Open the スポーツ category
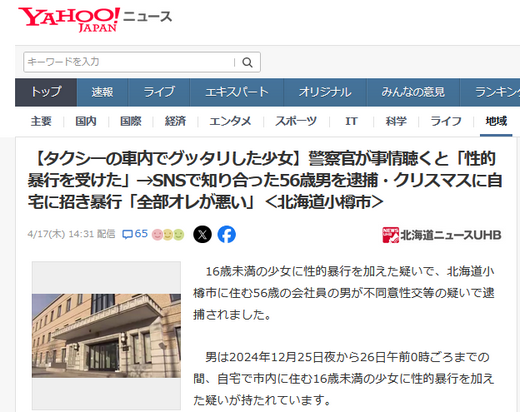The width and height of the screenshot is (520, 412). click(296, 121)
